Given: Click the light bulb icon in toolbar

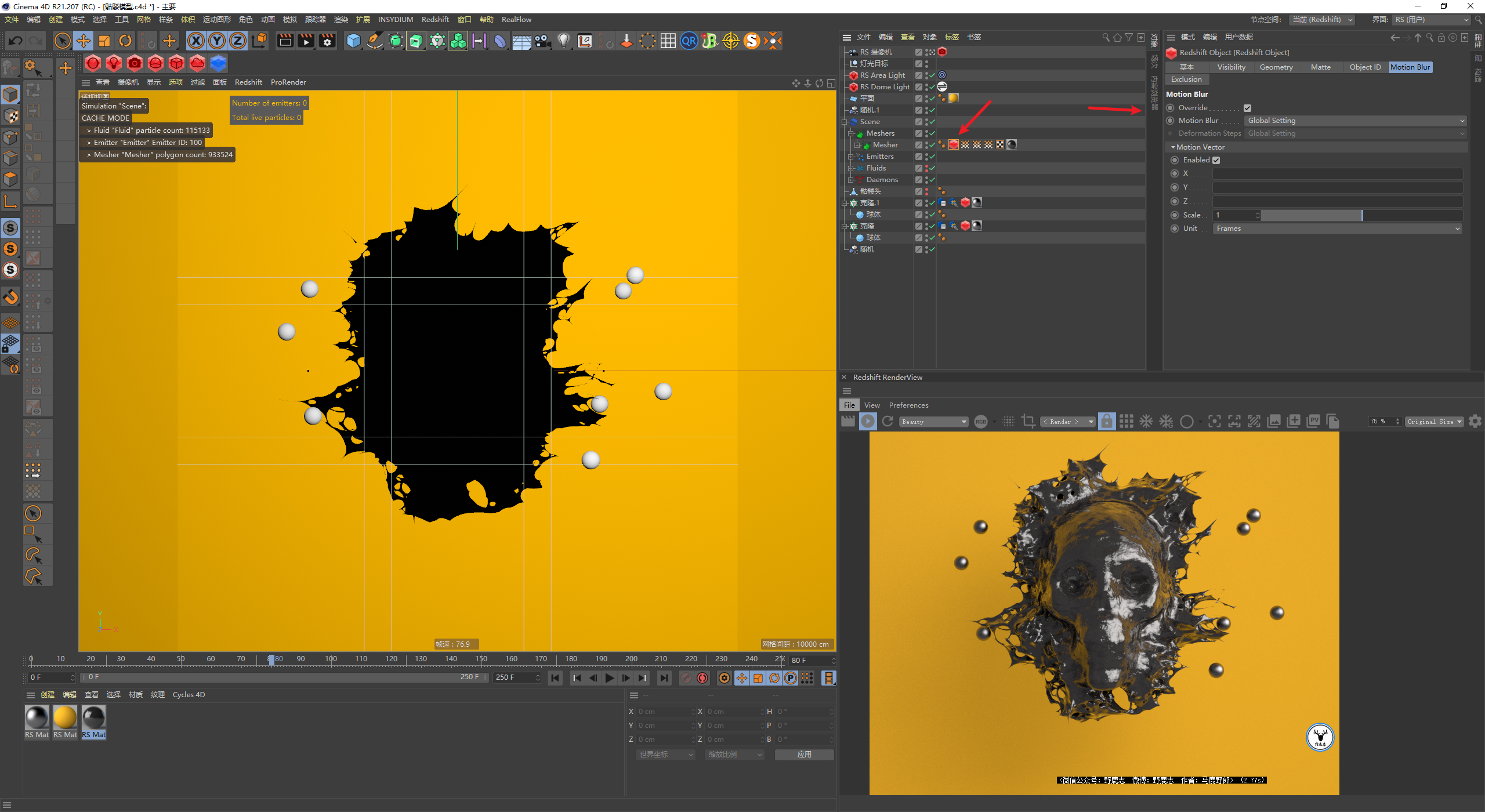Looking at the screenshot, I should (563, 41).
